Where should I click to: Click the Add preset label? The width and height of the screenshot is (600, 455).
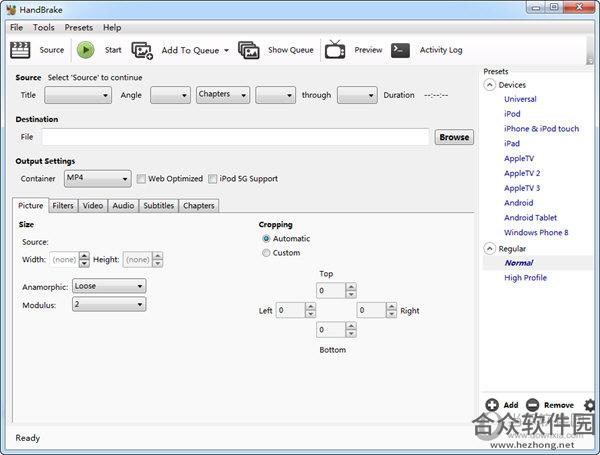[511, 405]
